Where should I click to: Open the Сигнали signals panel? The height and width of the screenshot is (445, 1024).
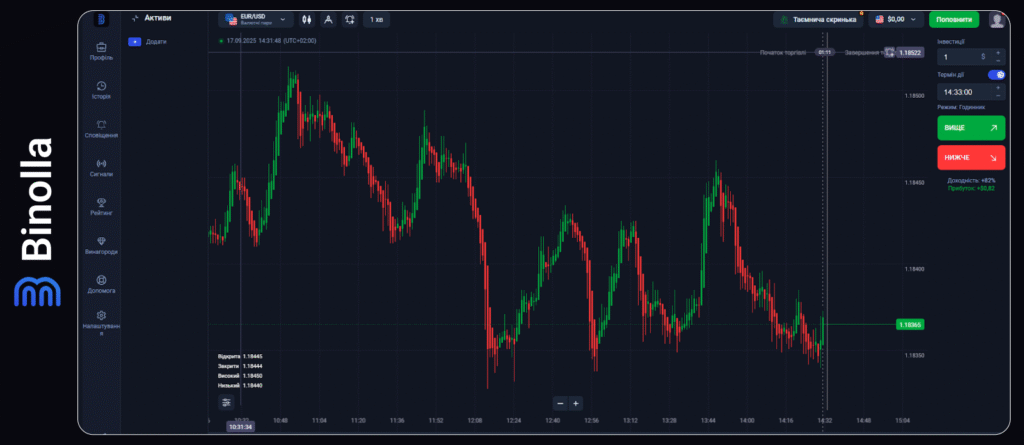coord(100,167)
